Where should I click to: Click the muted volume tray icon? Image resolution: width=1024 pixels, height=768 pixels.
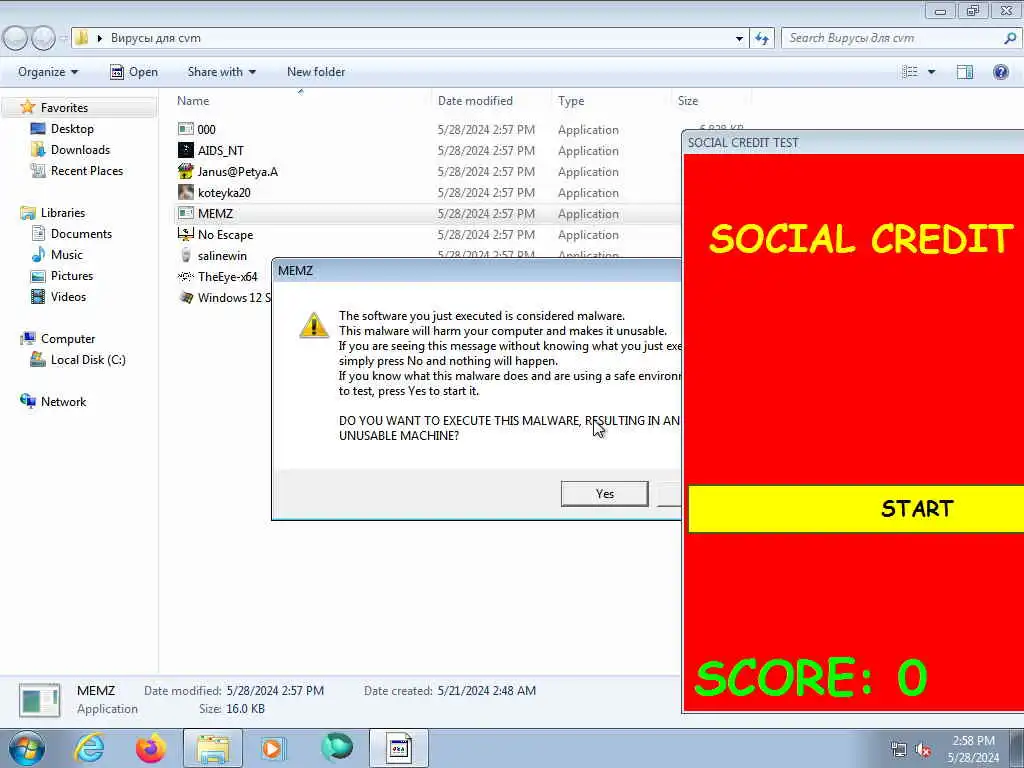tap(923, 749)
